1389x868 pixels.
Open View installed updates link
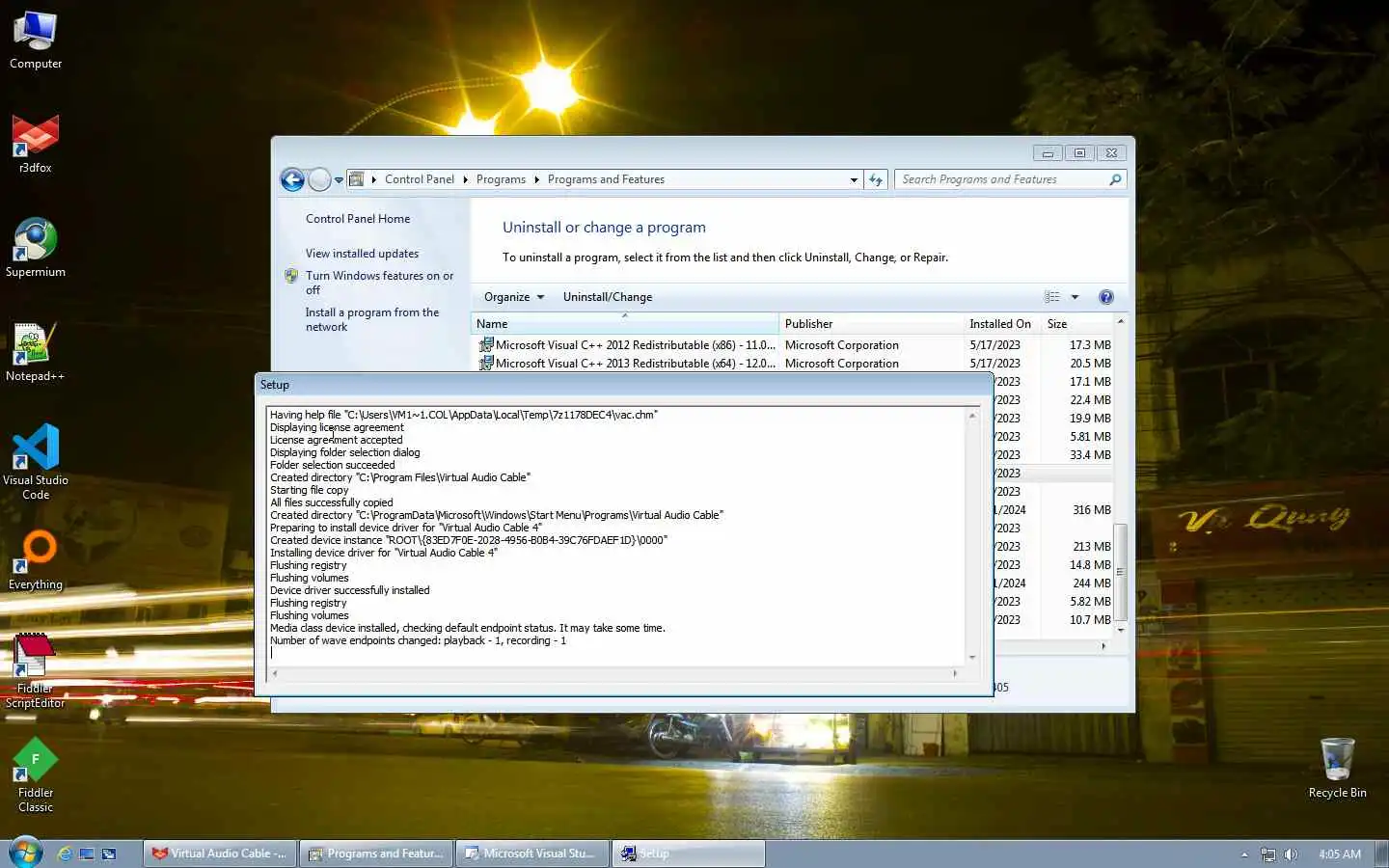(362, 254)
